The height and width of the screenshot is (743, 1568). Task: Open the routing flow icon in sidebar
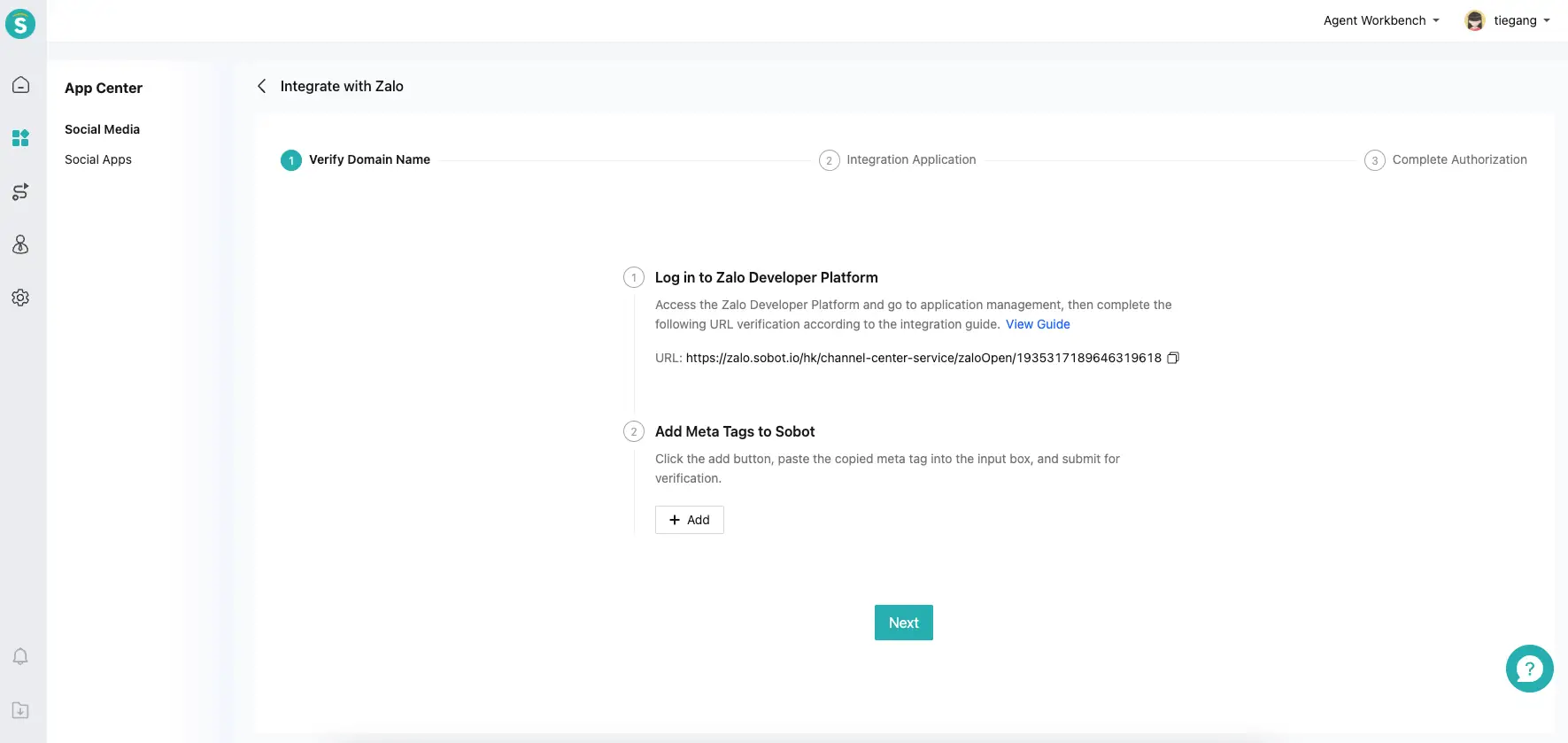click(20, 191)
